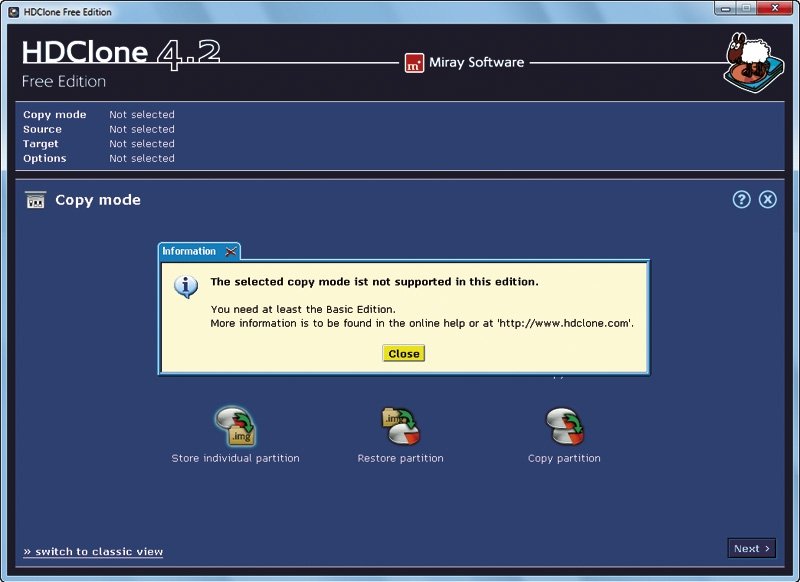
Task: Click the Next button
Action: [752, 548]
